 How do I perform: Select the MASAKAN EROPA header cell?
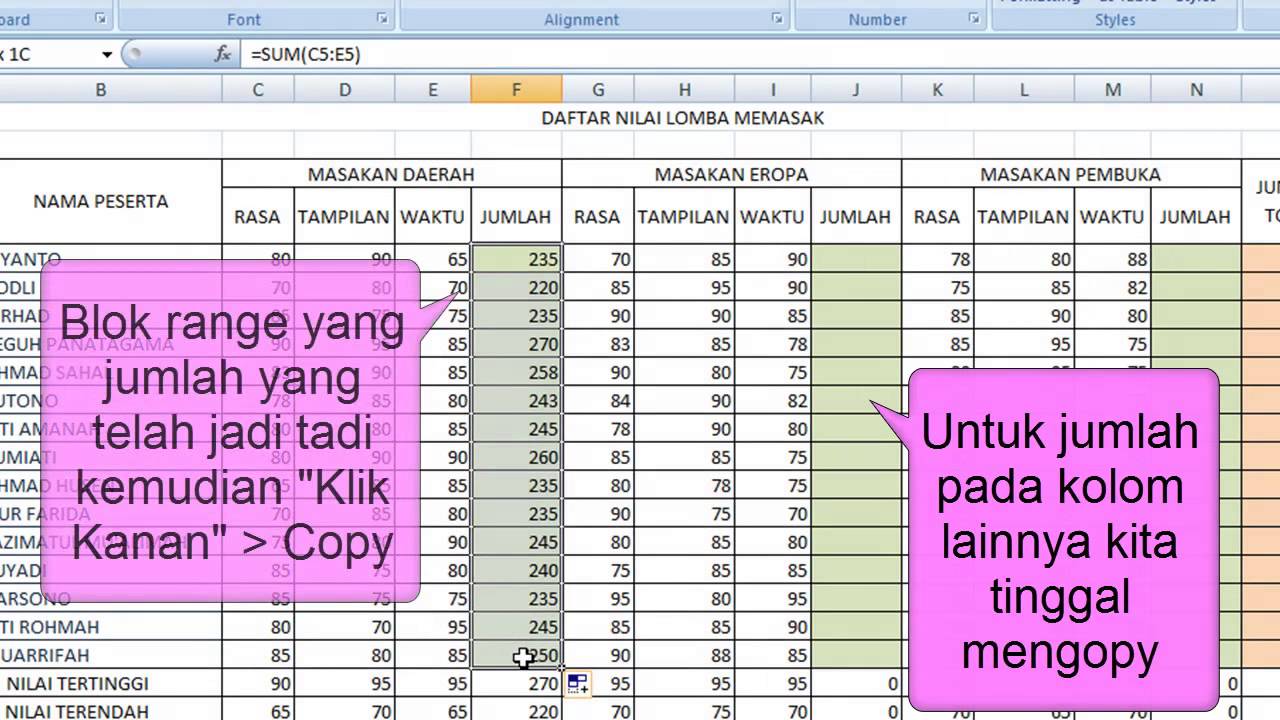(731, 174)
